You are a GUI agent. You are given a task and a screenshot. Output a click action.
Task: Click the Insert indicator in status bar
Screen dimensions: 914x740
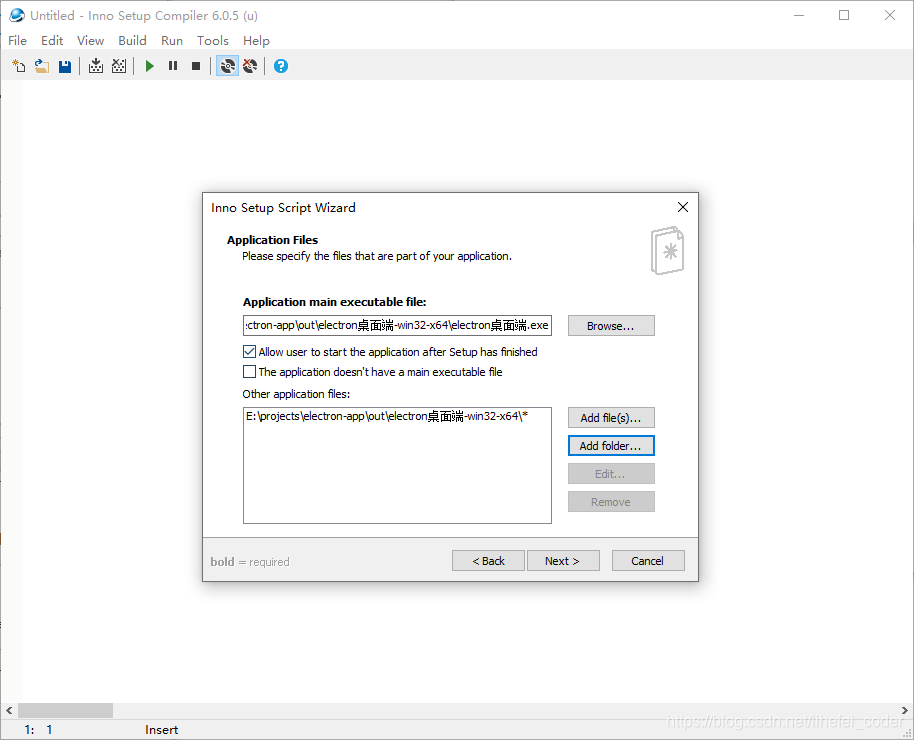click(161, 730)
